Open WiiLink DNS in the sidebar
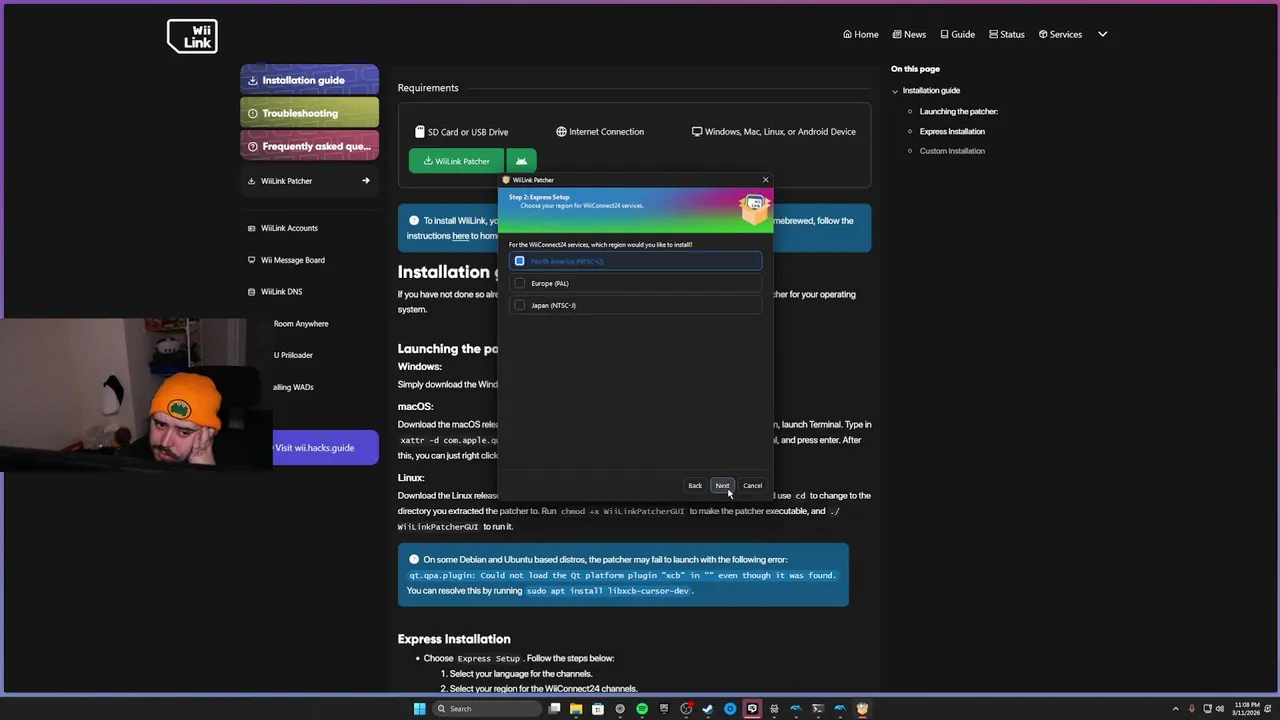 pyautogui.click(x=281, y=292)
